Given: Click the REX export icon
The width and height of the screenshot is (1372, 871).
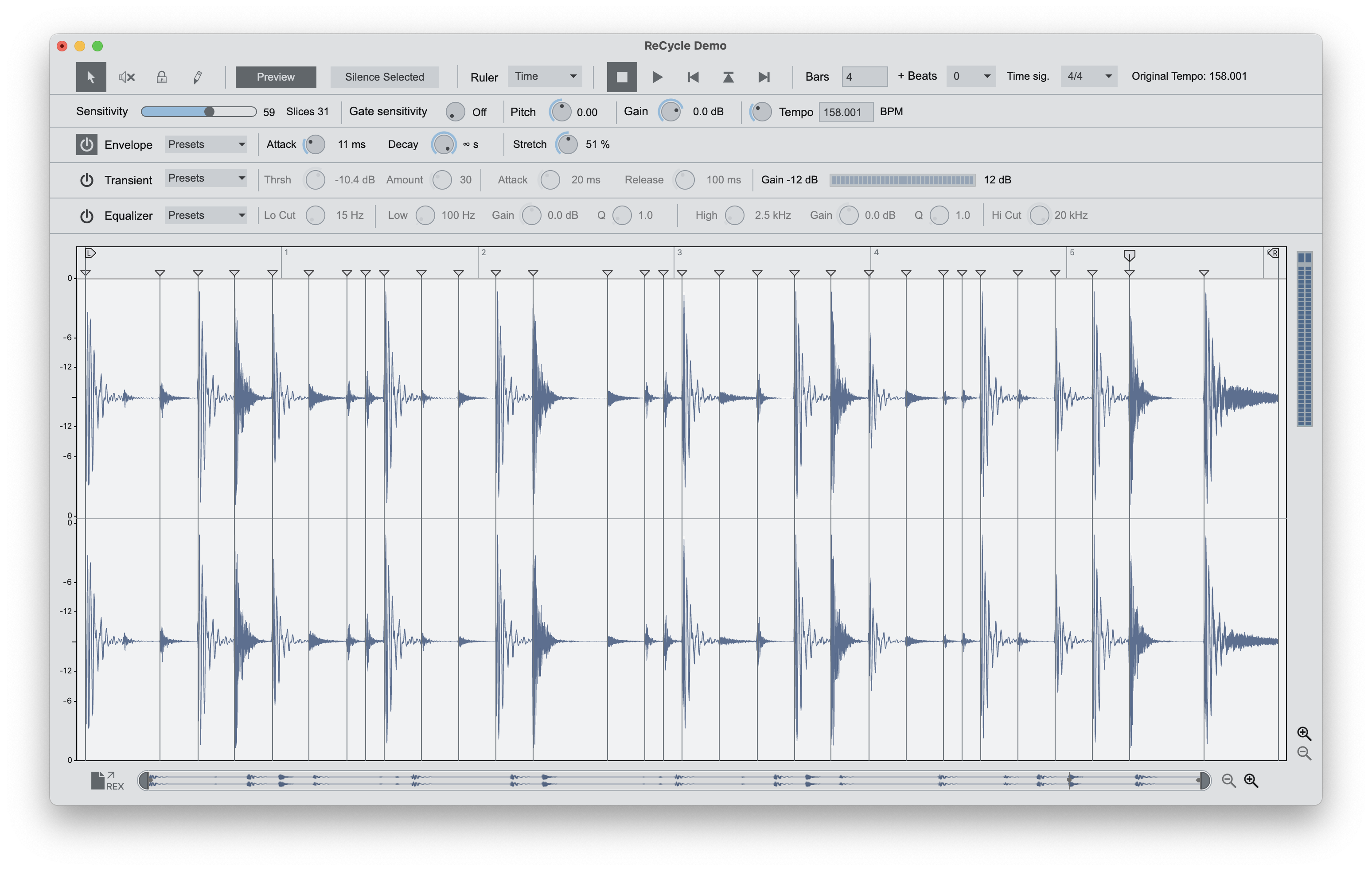Looking at the screenshot, I should point(107,781).
